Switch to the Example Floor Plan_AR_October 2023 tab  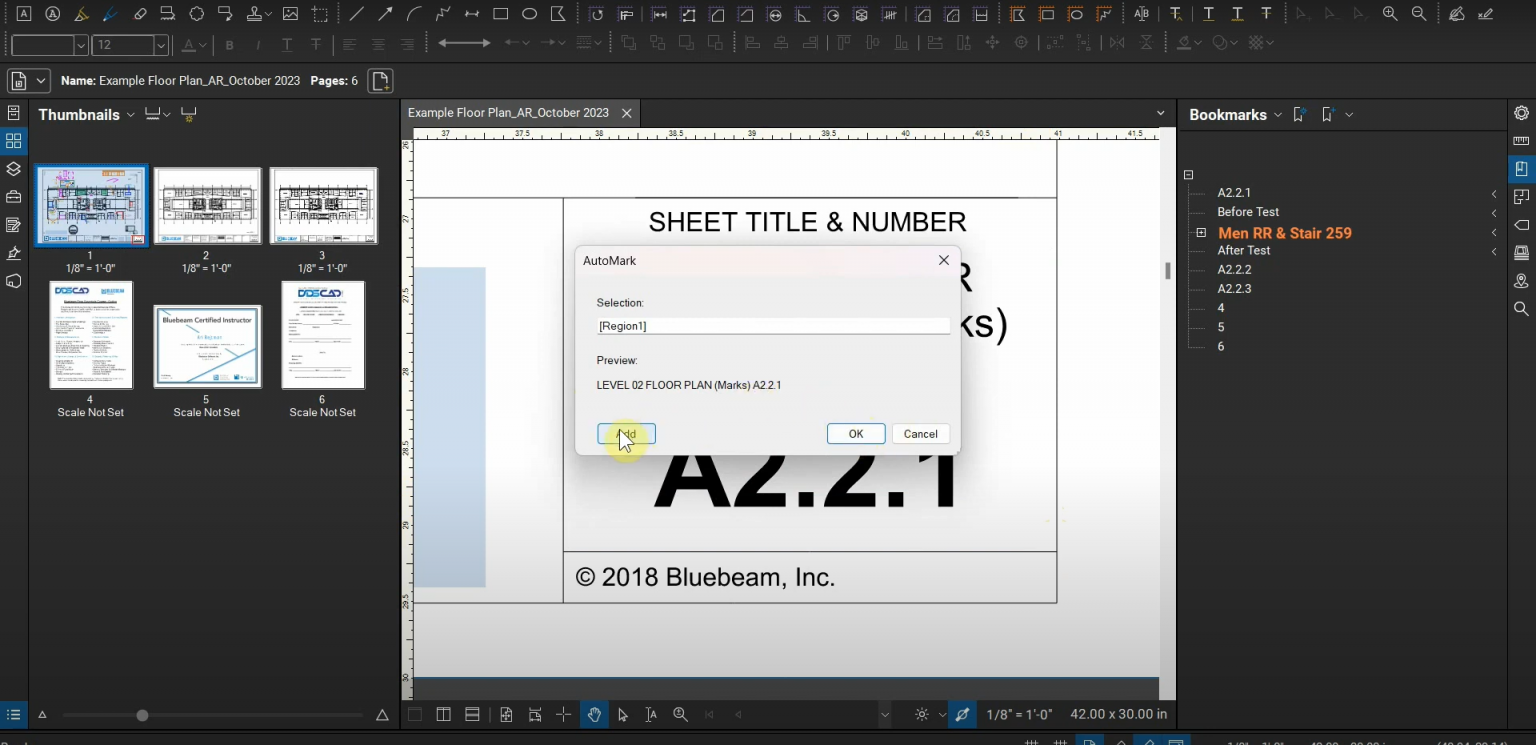pyautogui.click(x=508, y=113)
